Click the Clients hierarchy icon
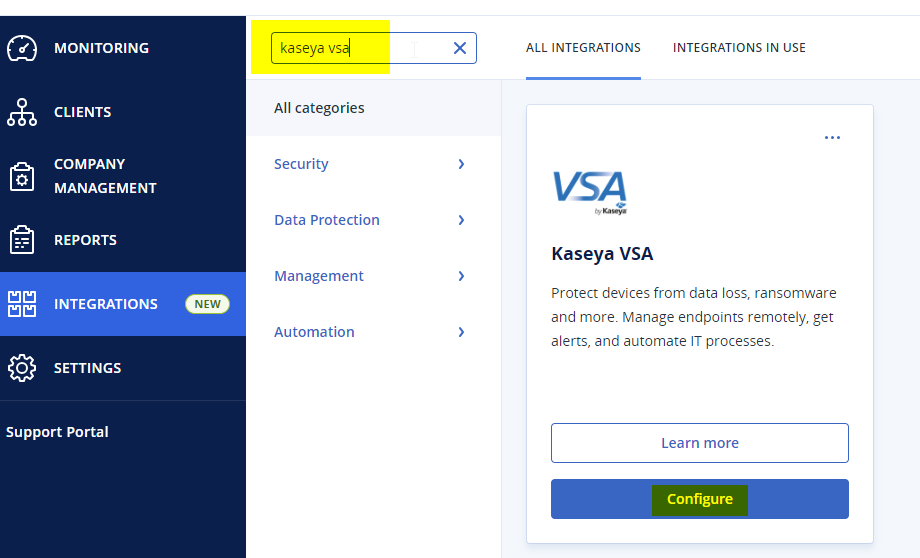Image resolution: width=920 pixels, height=558 pixels. (x=22, y=112)
